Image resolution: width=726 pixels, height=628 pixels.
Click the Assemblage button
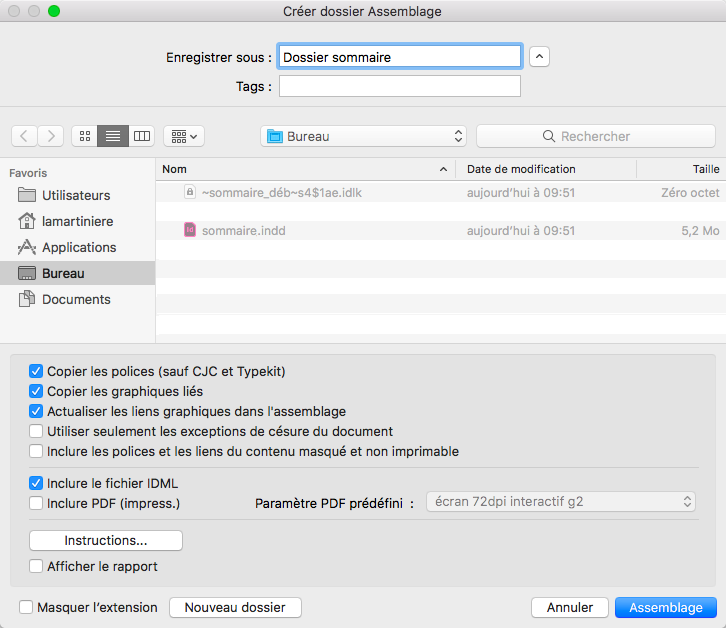tap(666, 607)
